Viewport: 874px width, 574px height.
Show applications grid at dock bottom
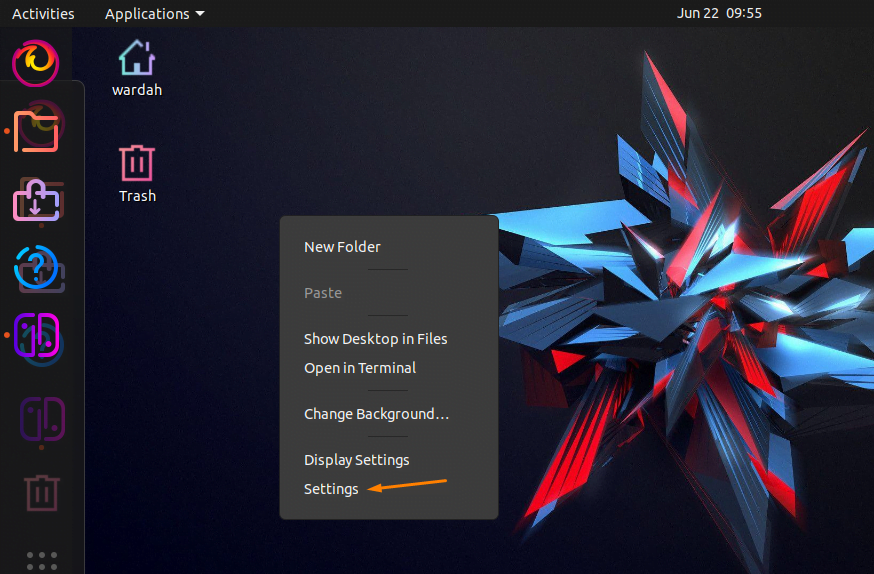click(42, 560)
